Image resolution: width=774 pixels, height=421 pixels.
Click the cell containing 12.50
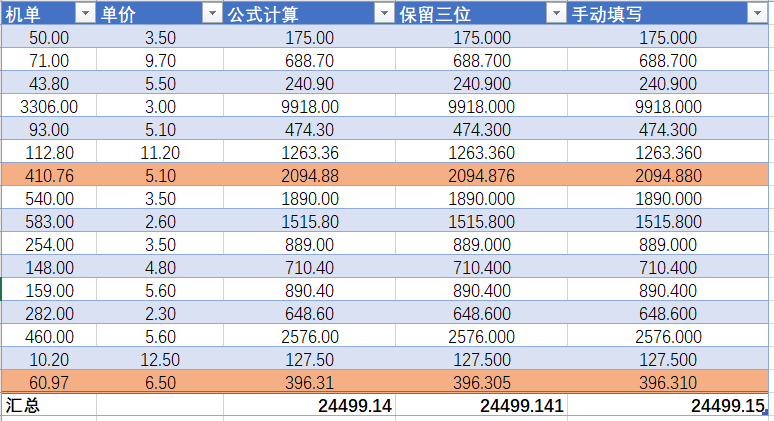(x=160, y=360)
